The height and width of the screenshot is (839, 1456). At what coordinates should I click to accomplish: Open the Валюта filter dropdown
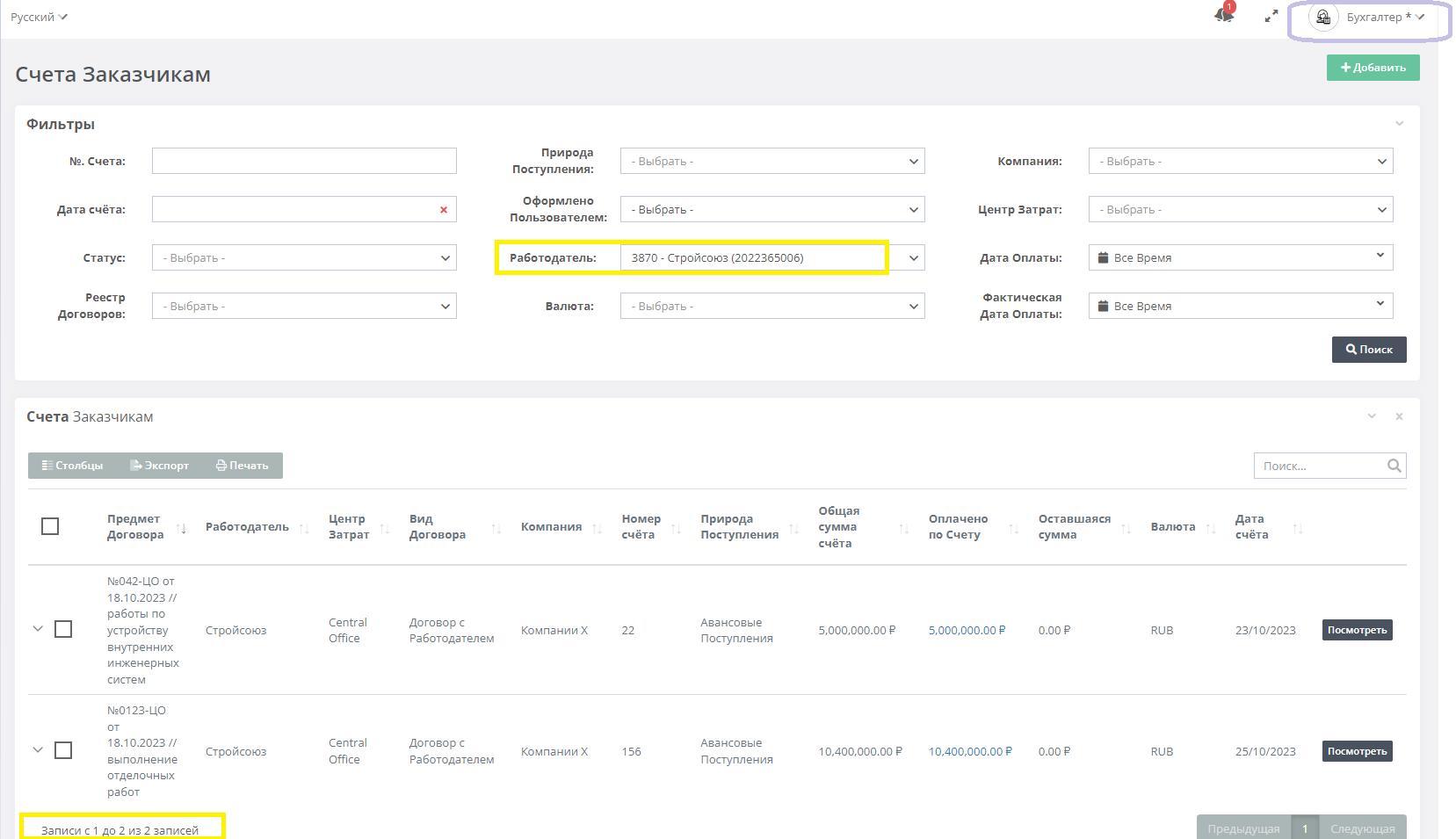tap(772, 306)
